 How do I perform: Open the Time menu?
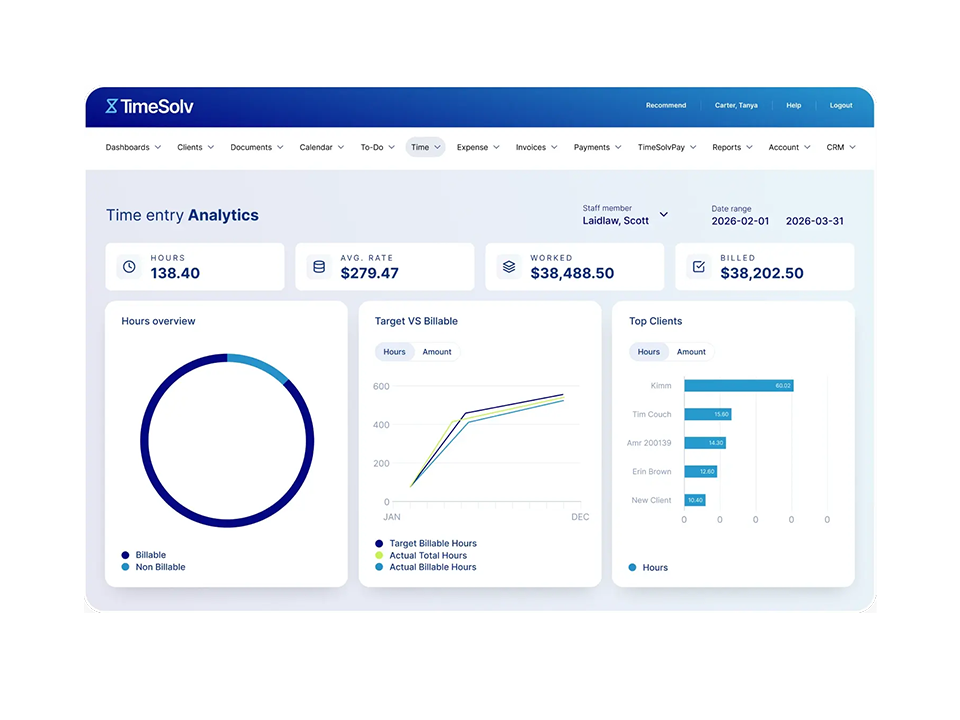tap(425, 147)
